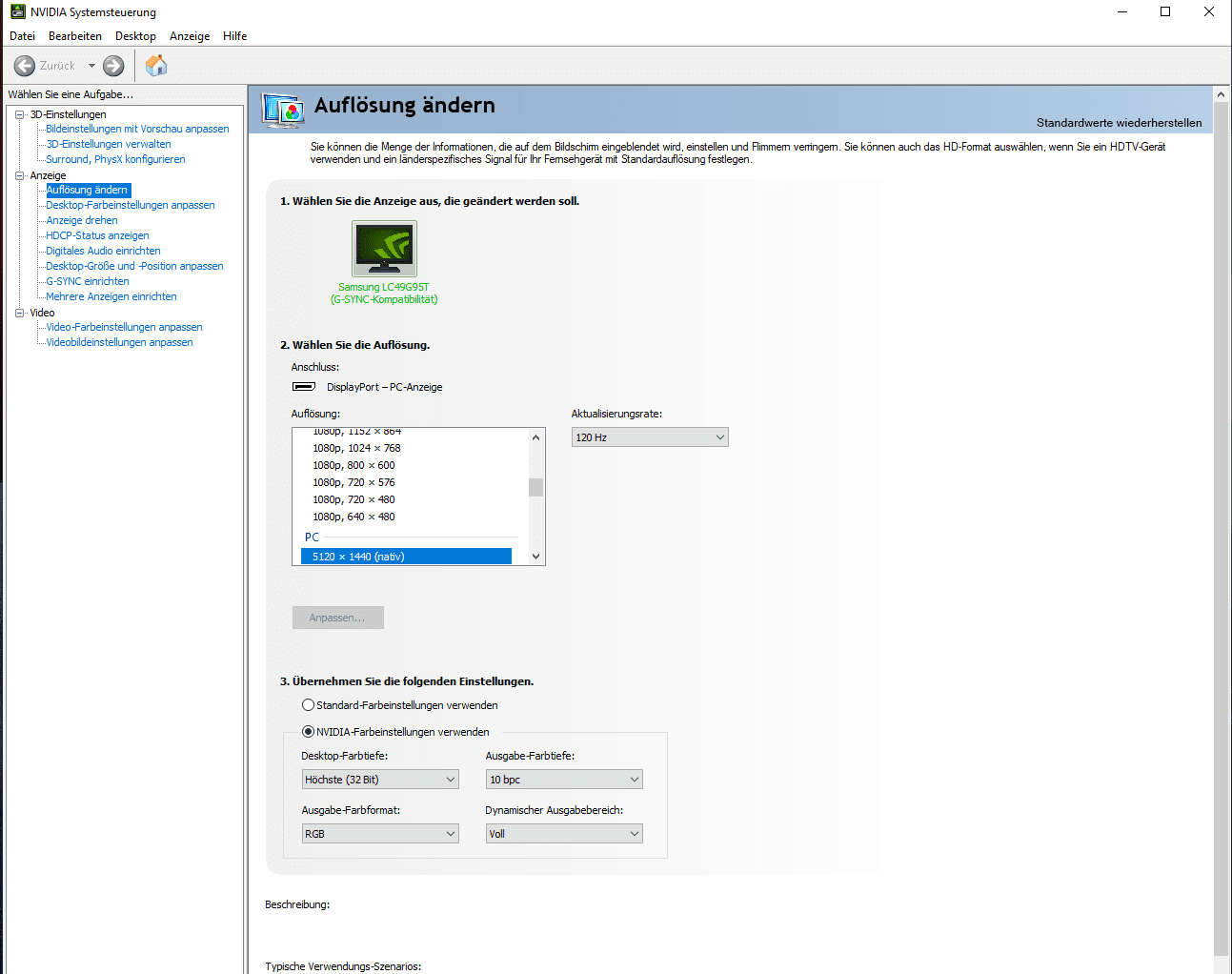This screenshot has width=1232, height=974.
Task: Click the DisplayPort connector icon
Action: click(304, 387)
